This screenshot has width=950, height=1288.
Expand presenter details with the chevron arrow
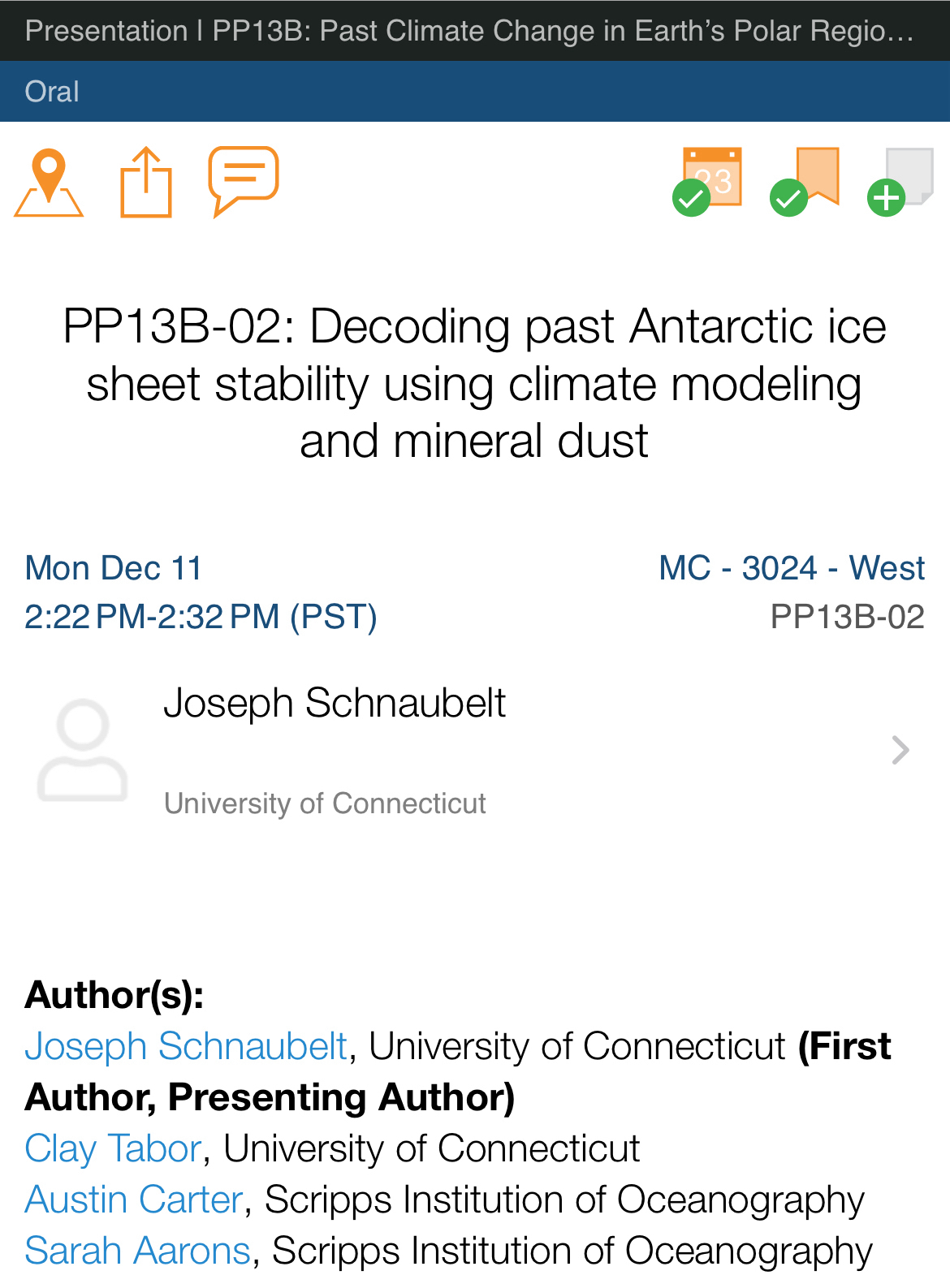(900, 750)
